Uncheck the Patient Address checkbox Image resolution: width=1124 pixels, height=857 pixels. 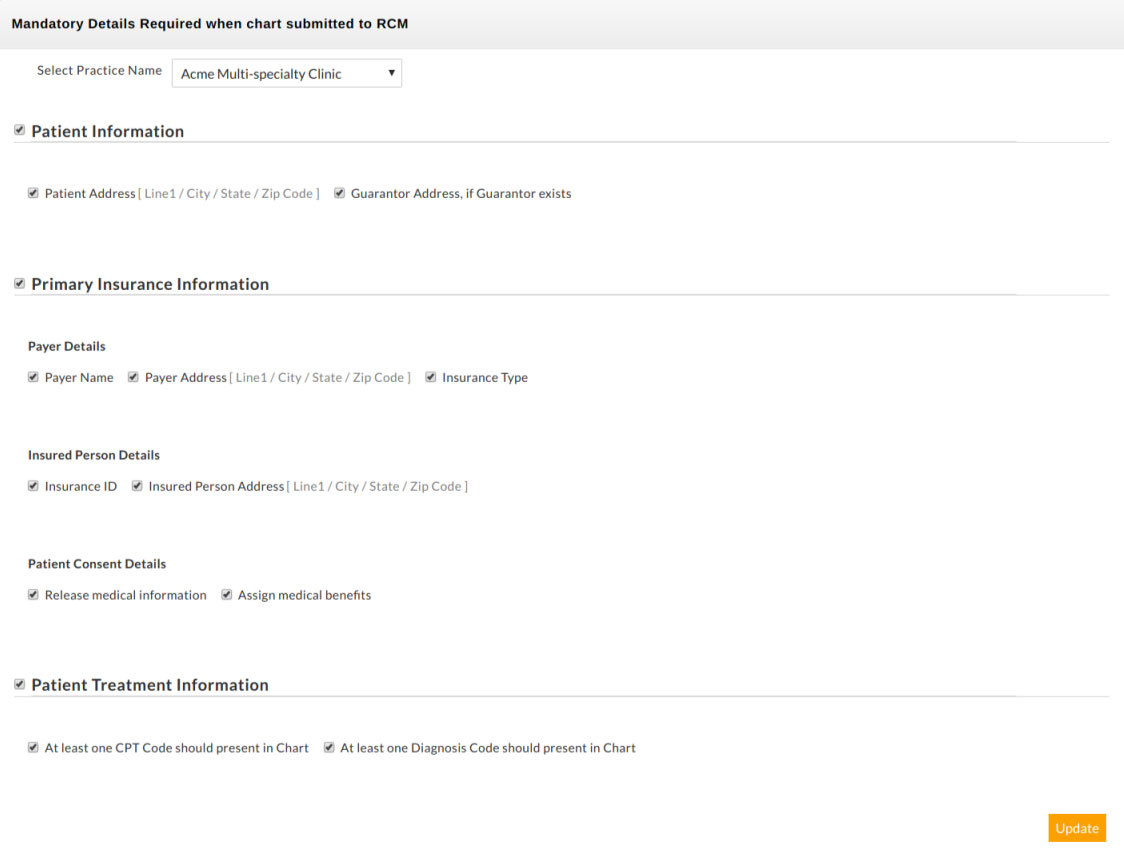(x=33, y=193)
